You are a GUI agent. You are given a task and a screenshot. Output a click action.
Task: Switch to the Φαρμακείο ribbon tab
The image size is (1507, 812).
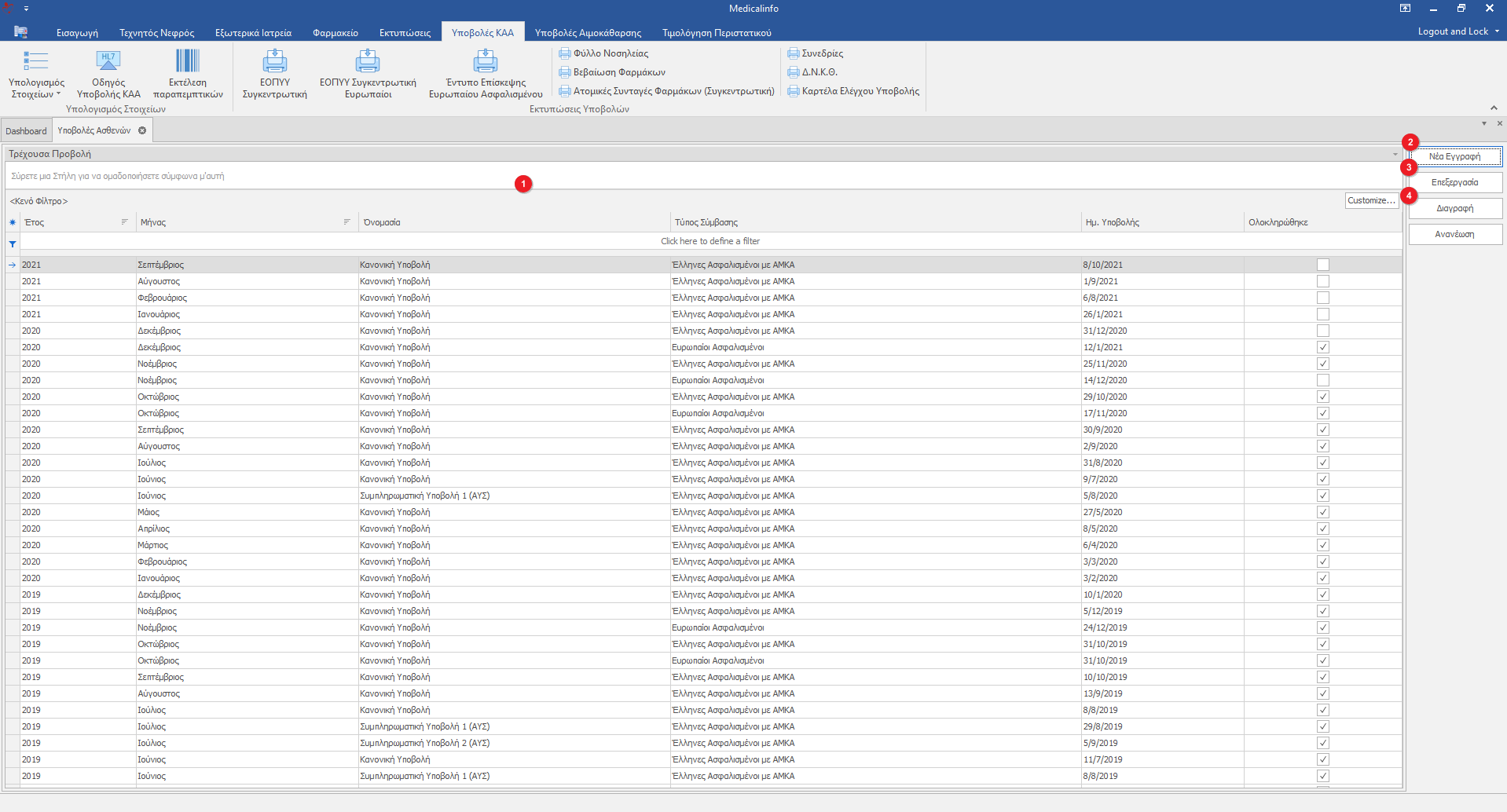(335, 33)
